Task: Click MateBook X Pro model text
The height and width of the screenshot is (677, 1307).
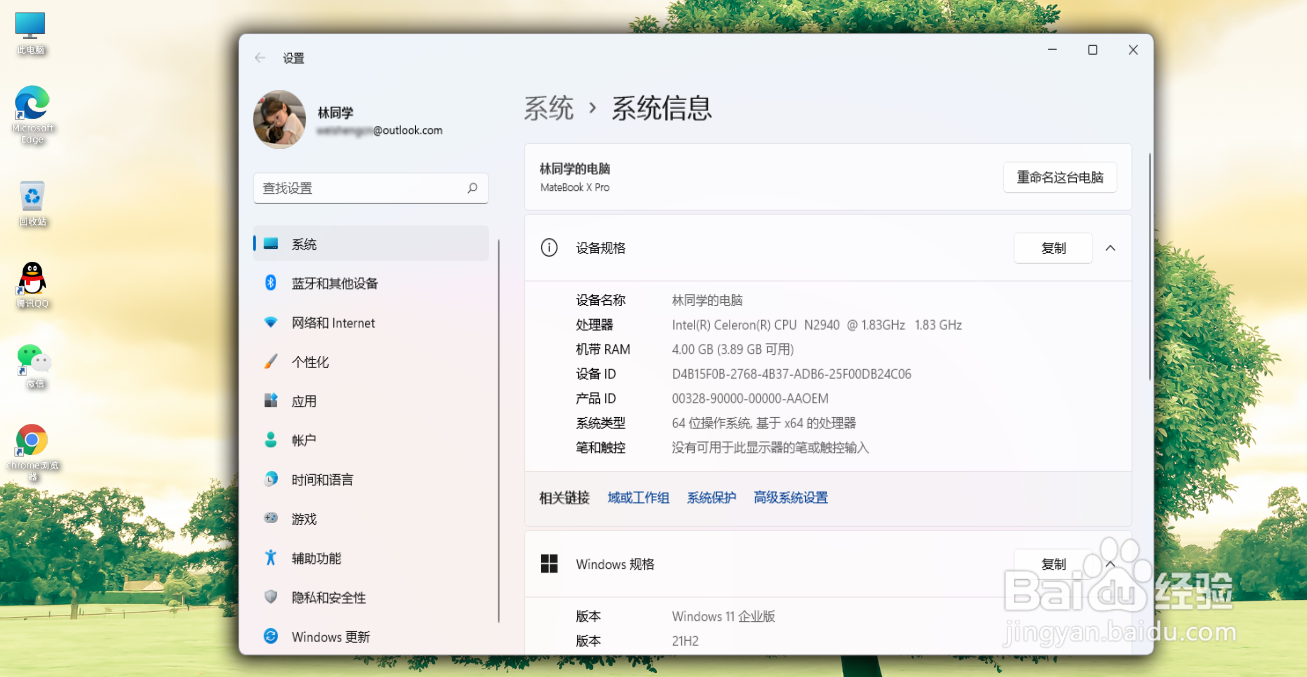Action: point(575,188)
